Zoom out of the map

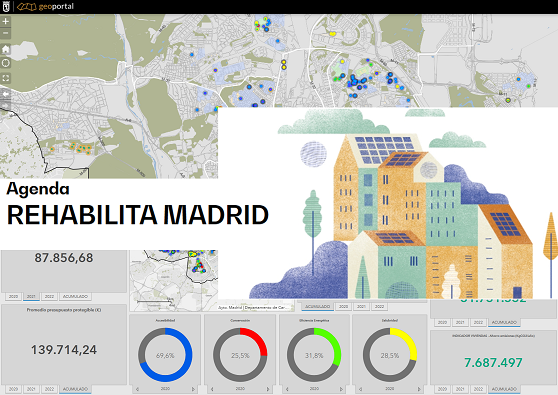click(x=6, y=33)
